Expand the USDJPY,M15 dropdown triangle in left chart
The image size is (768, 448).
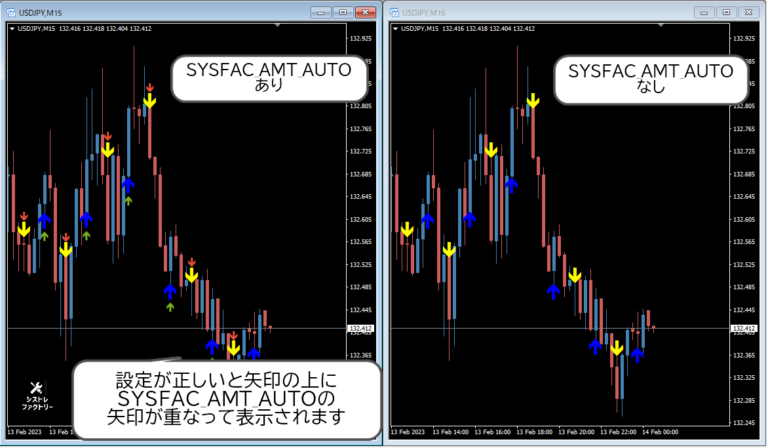click(x=11, y=29)
